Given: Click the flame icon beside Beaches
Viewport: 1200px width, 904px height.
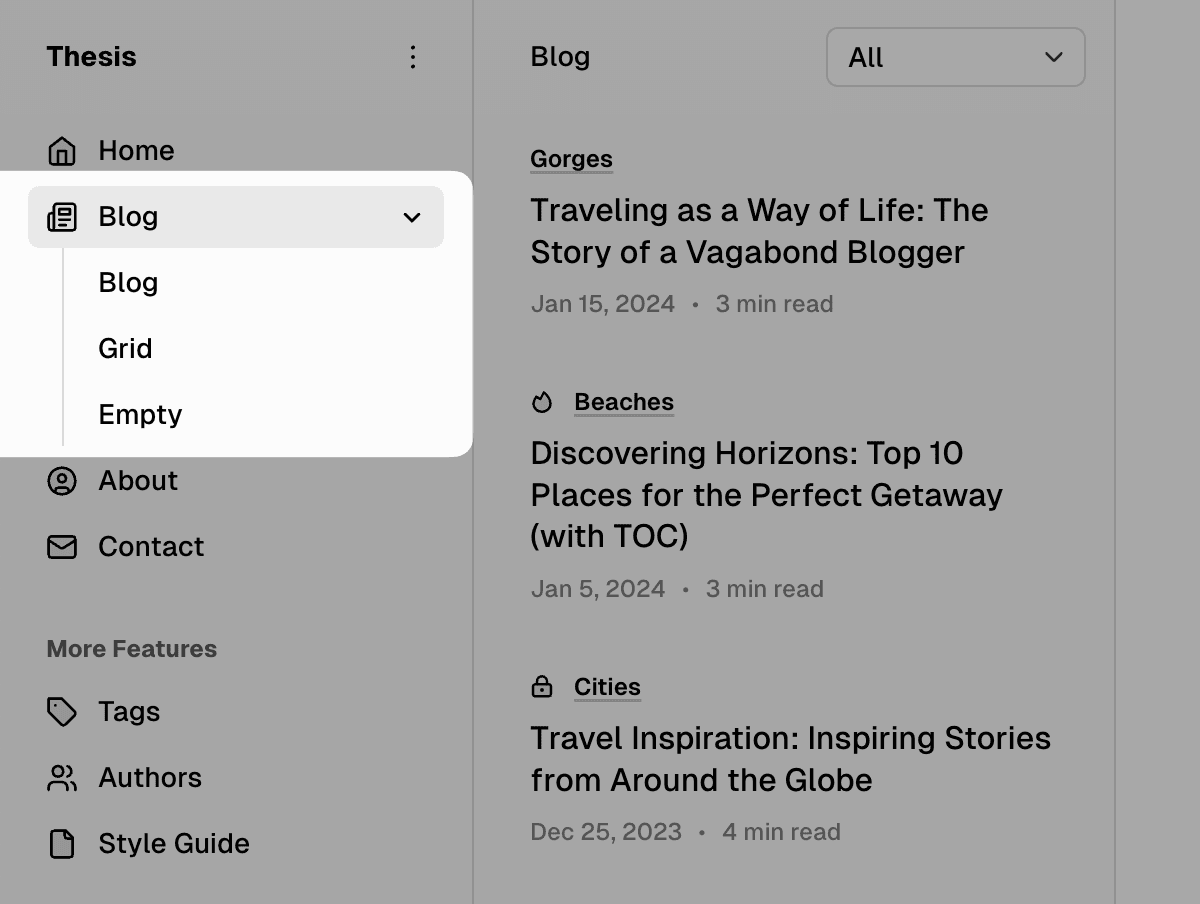Looking at the screenshot, I should click(x=542, y=402).
